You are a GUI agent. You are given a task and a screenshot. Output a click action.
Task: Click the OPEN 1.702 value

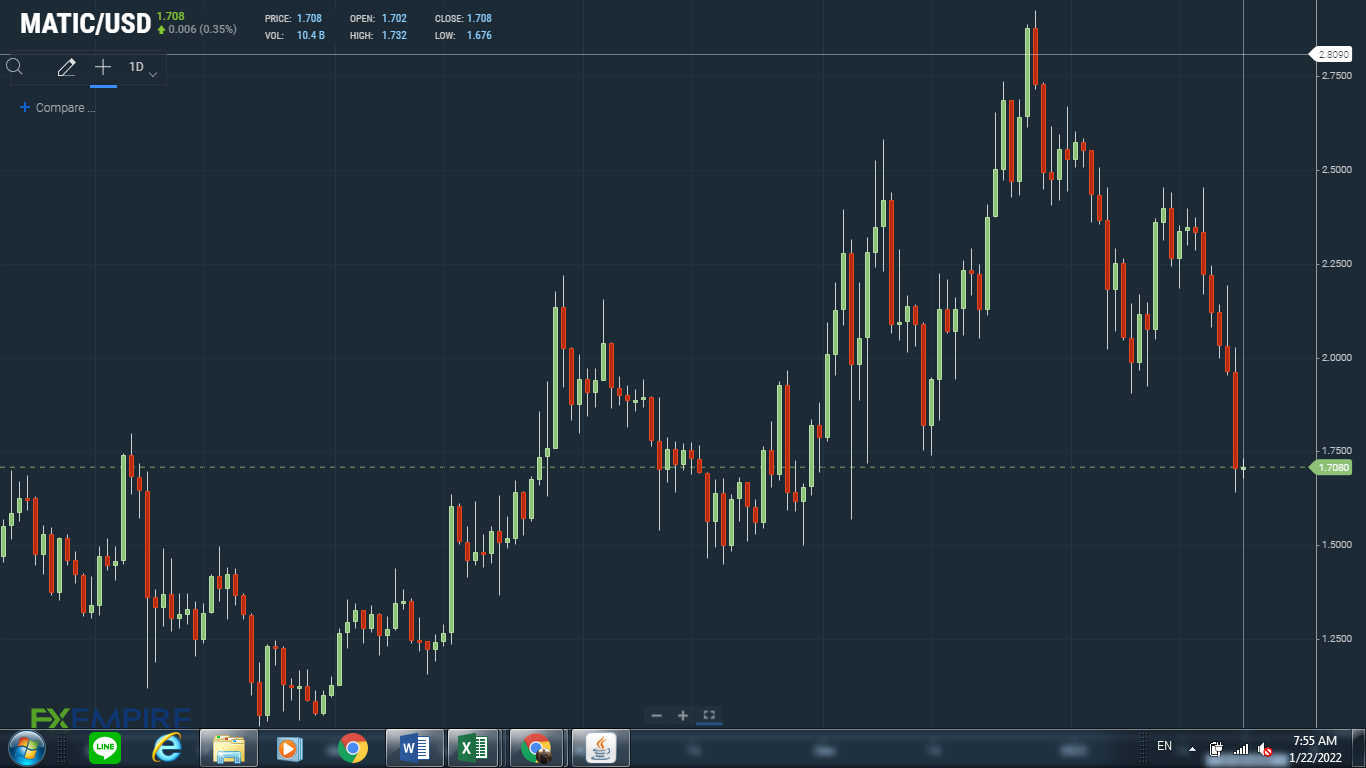tap(394, 19)
